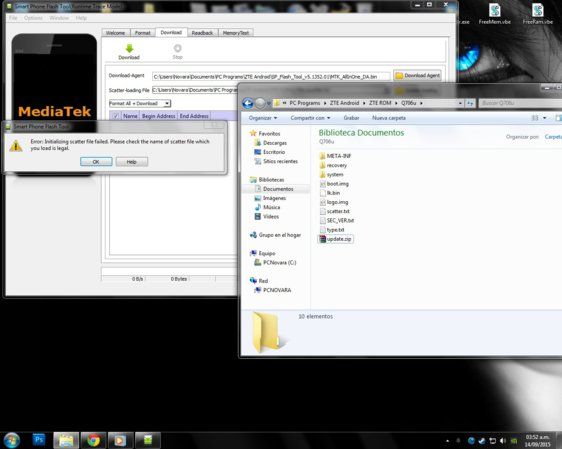
Task: Click Help on the error dialog
Action: click(x=132, y=162)
